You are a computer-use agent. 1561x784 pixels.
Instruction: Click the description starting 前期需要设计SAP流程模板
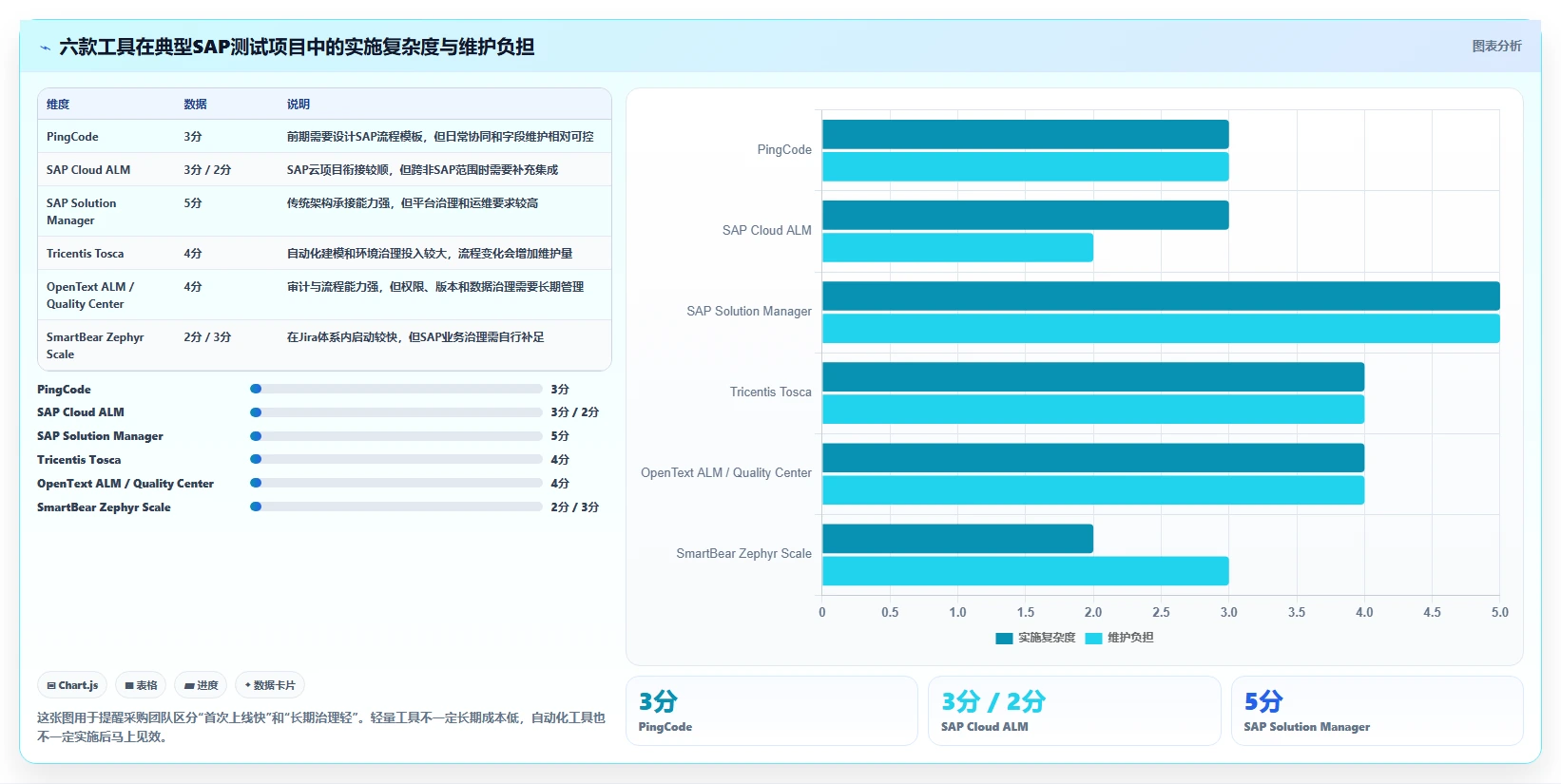tap(440, 137)
